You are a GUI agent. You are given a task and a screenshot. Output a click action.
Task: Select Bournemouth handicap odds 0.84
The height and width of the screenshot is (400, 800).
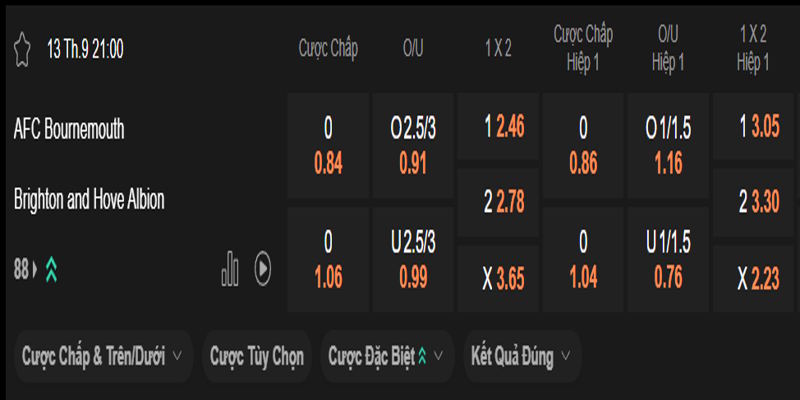pyautogui.click(x=328, y=146)
